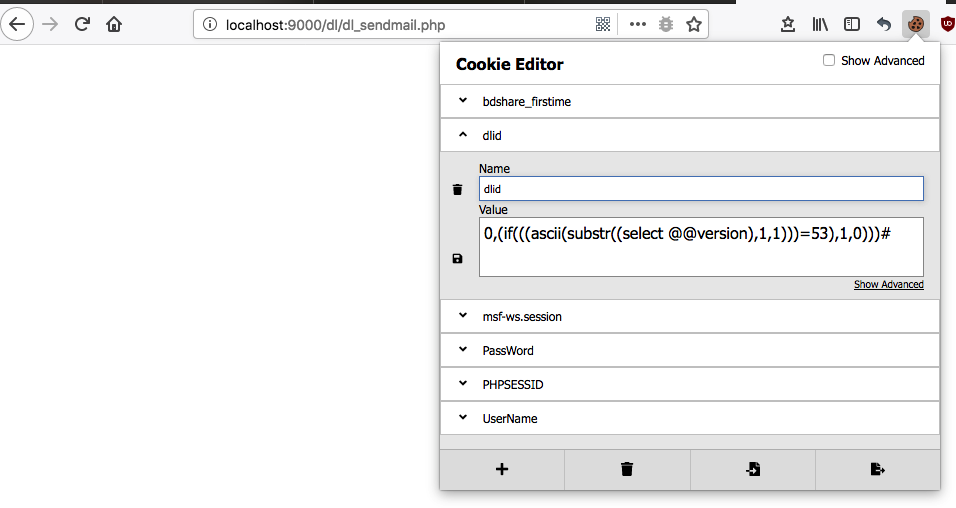
Task: Click the Show Advanced link under Value
Action: [x=888, y=285]
